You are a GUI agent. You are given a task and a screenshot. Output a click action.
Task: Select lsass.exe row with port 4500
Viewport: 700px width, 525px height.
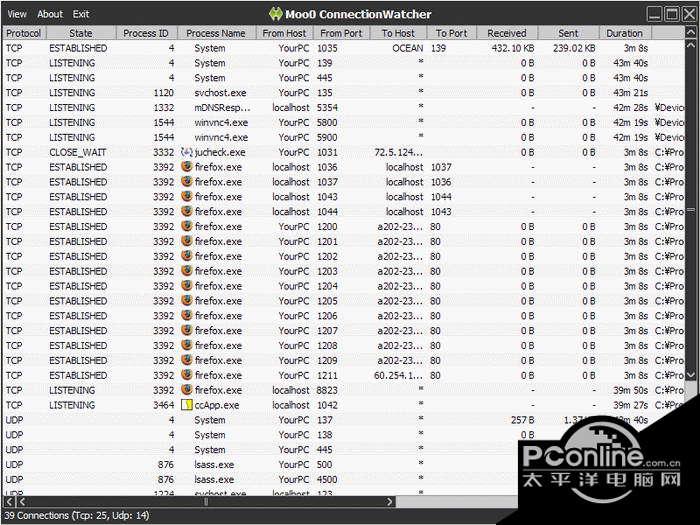pyautogui.click(x=344, y=479)
